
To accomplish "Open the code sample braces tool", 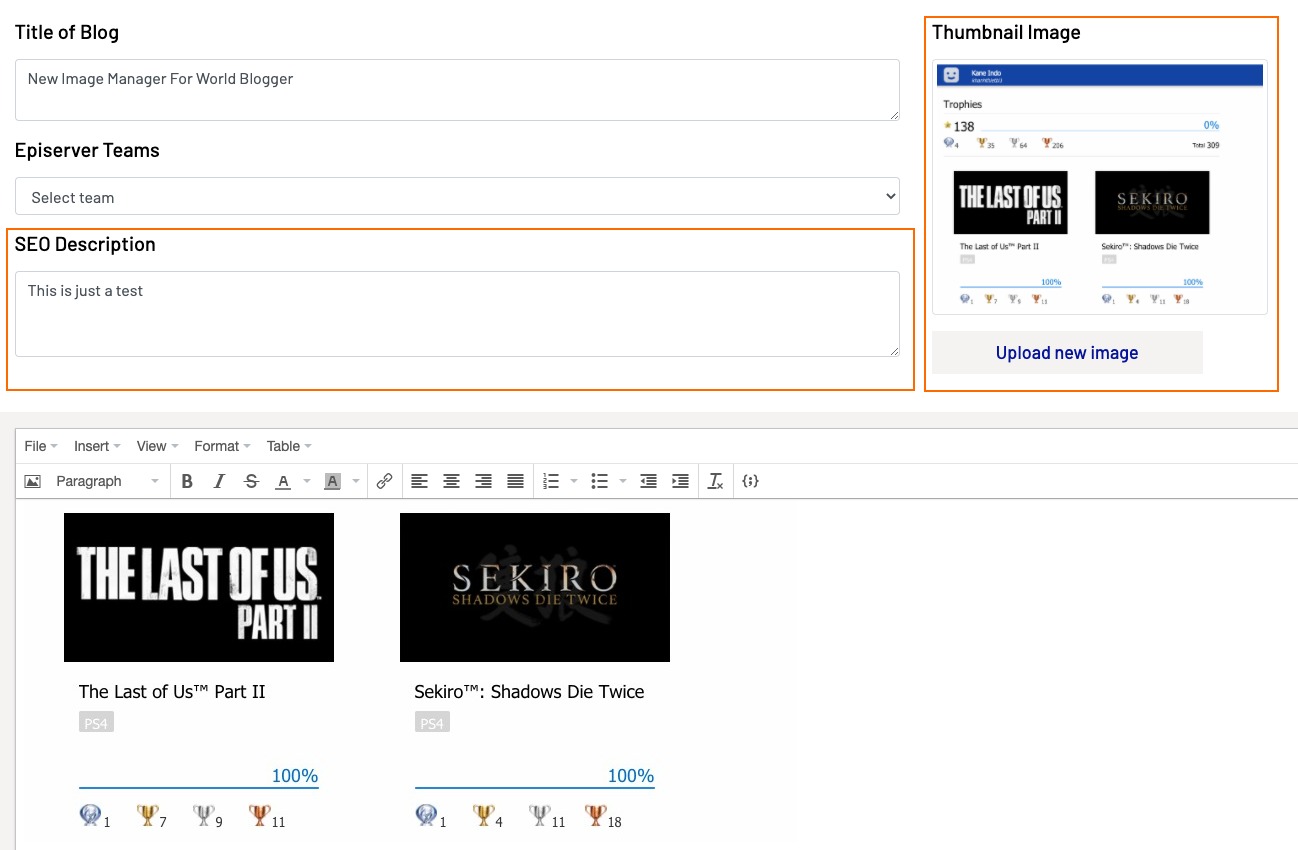I will pos(750,481).
